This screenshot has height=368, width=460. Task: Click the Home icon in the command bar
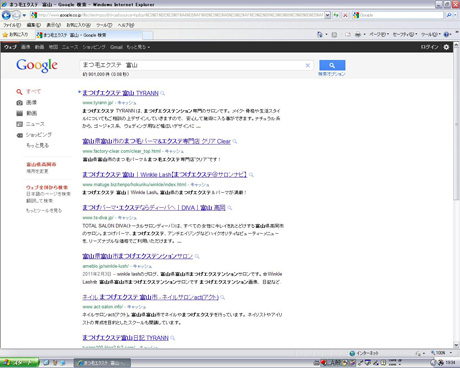[319, 34]
